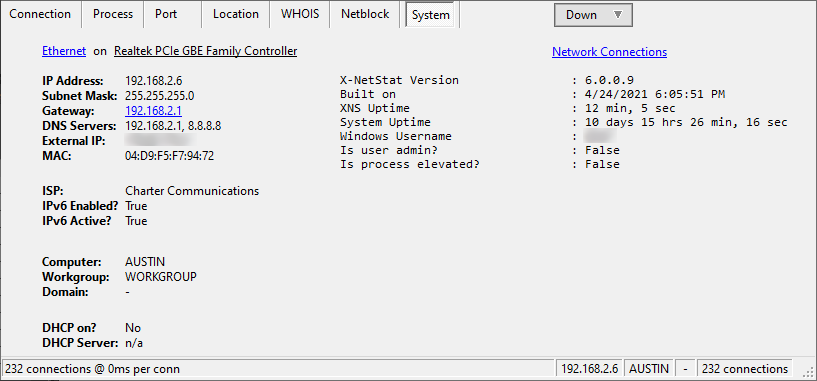Open the Netblock tab
This screenshot has width=817, height=381.
point(365,14)
